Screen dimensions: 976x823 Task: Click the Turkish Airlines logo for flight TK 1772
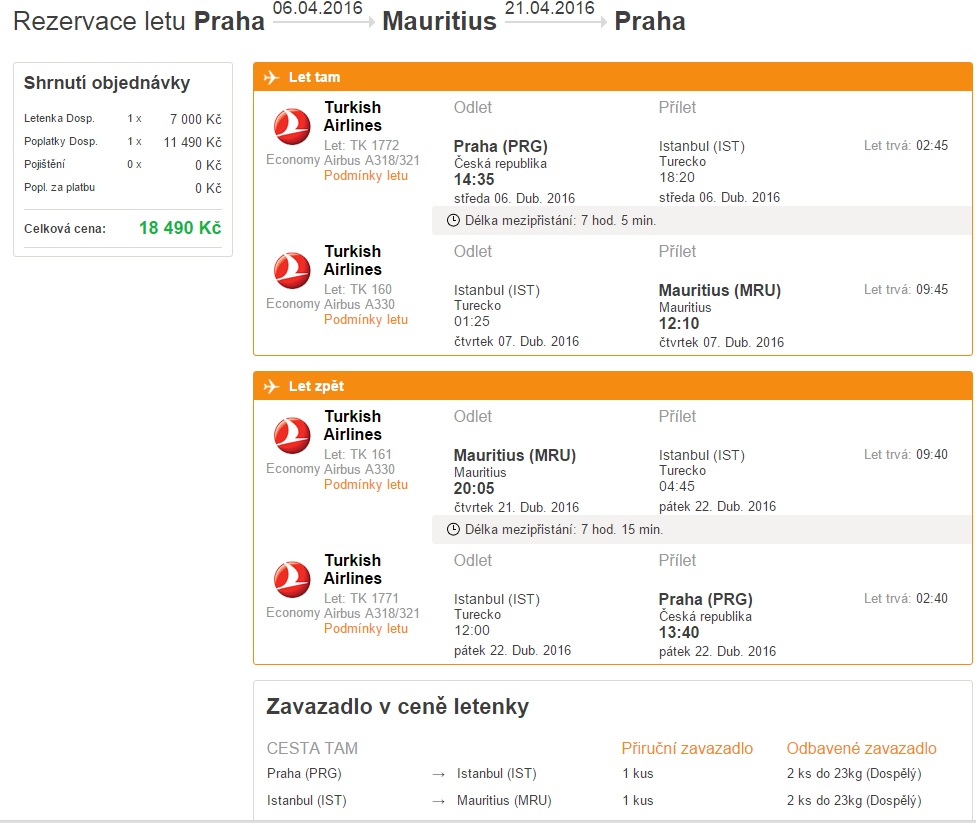click(x=292, y=126)
